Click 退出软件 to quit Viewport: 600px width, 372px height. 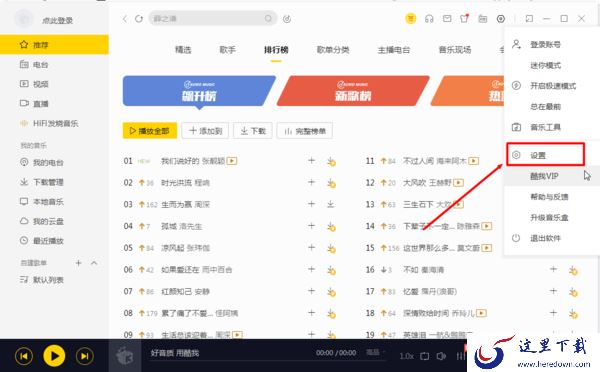click(545, 238)
